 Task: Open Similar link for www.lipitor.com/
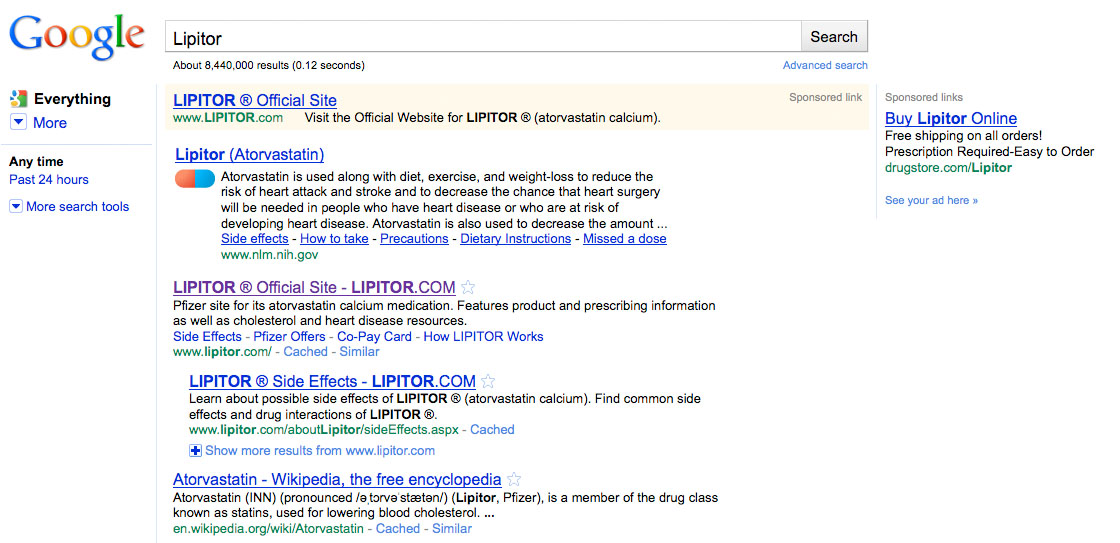(359, 352)
